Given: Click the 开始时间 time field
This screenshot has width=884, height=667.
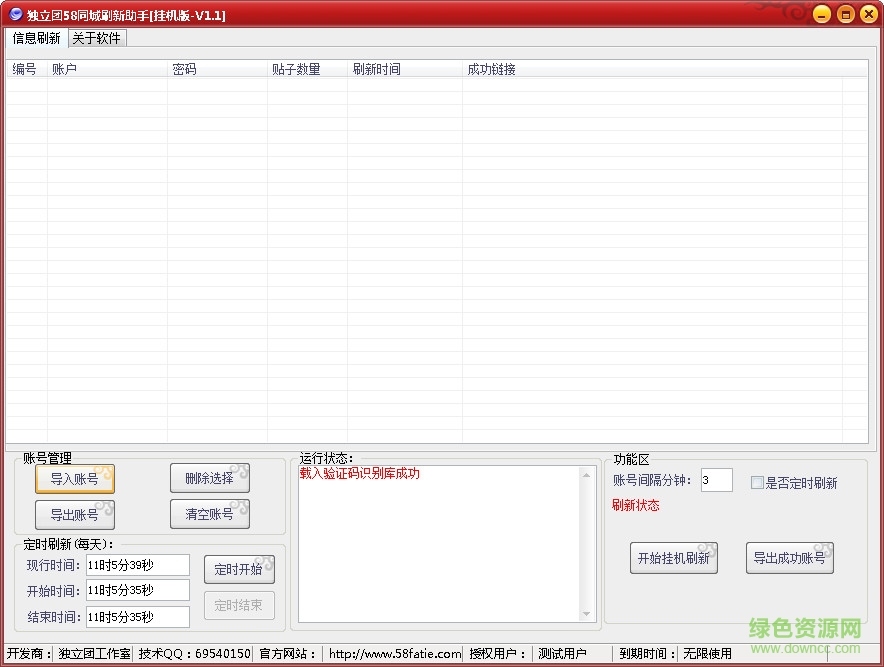Looking at the screenshot, I should tap(138, 590).
